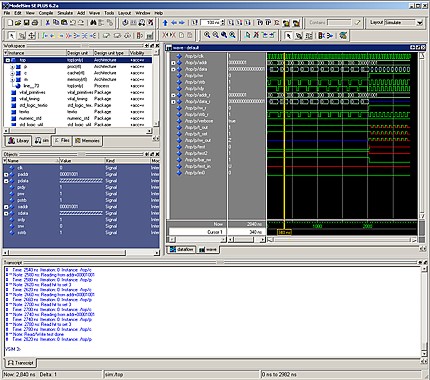Expand /top/p/addr bus in wave window

173,63
